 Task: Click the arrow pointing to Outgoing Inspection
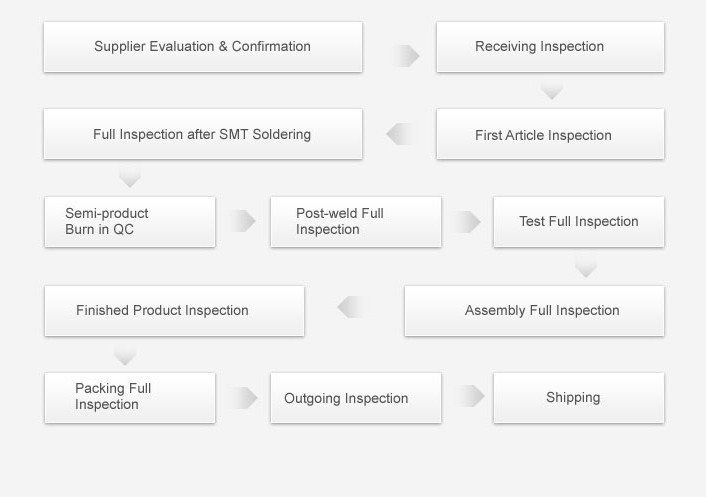tap(243, 398)
